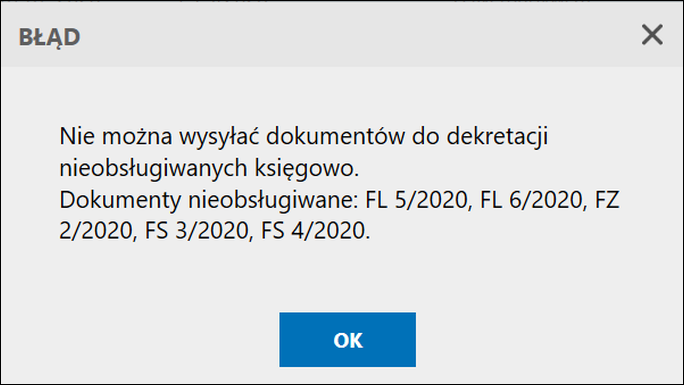Click the word 'nieobsługiwanych' in the message
The image size is (684, 385).
pyautogui.click(x=153, y=168)
